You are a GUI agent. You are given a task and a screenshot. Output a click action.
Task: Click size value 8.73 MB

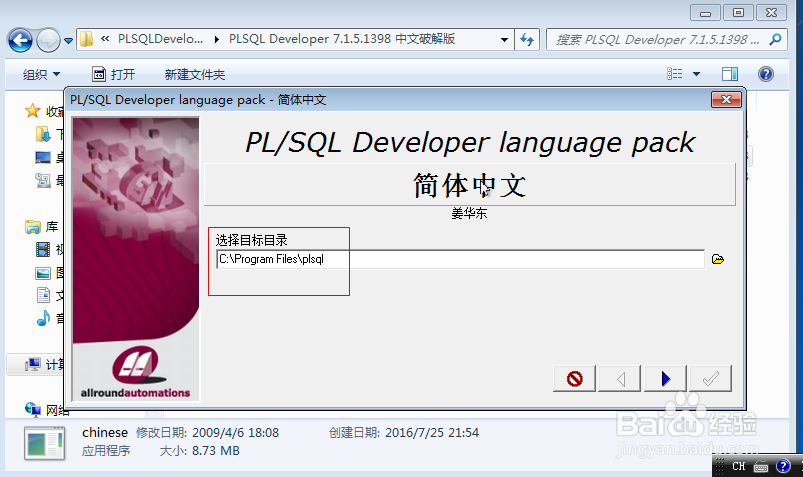[x=216, y=451]
